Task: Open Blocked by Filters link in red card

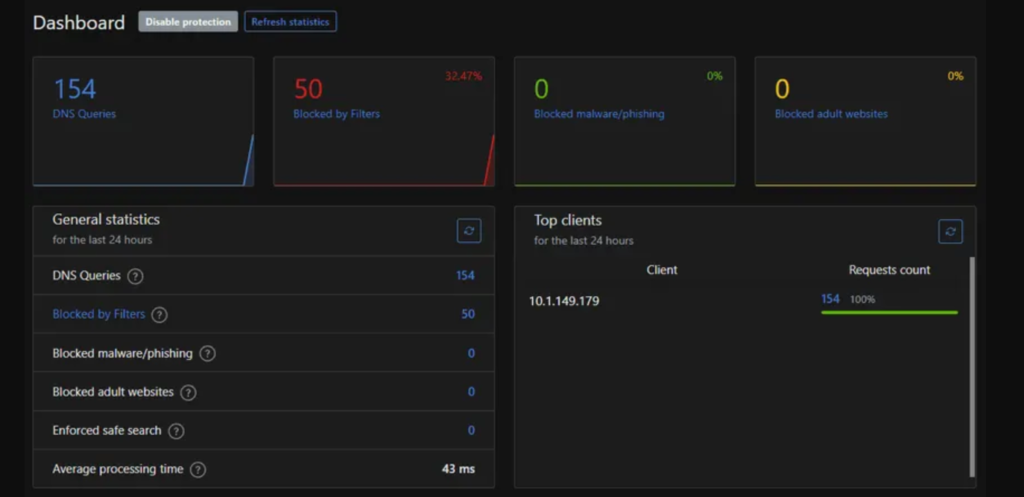Action: (x=336, y=114)
